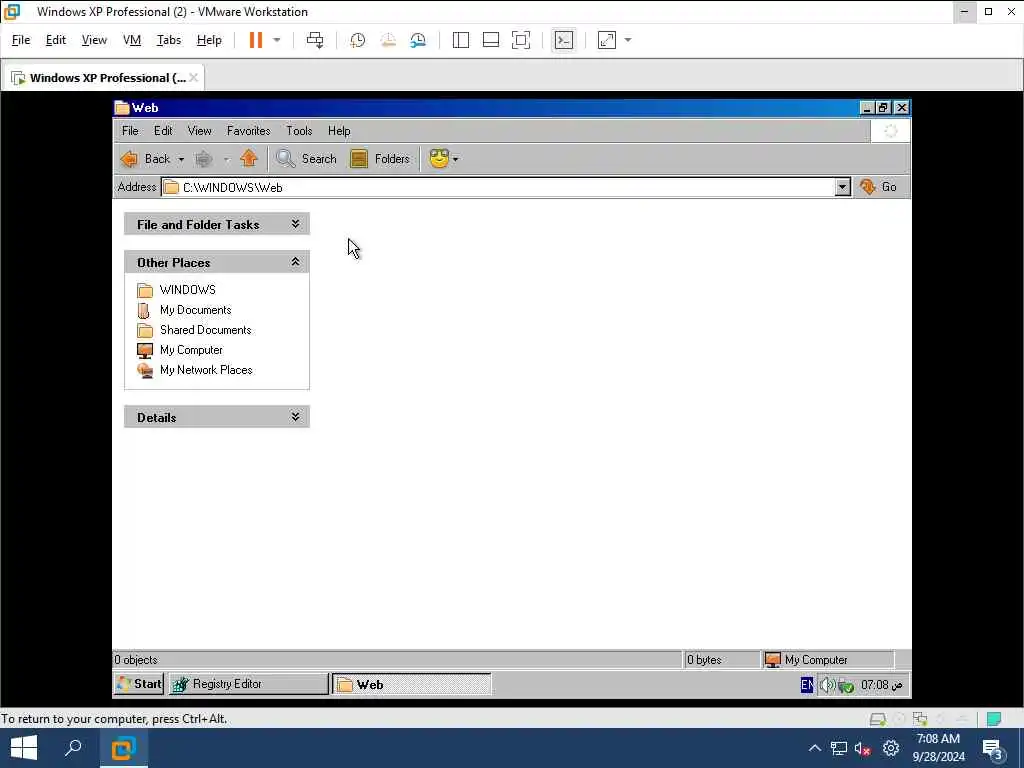This screenshot has width=1024, height=768.
Task: Open VMware View menu
Action: [x=94, y=40]
